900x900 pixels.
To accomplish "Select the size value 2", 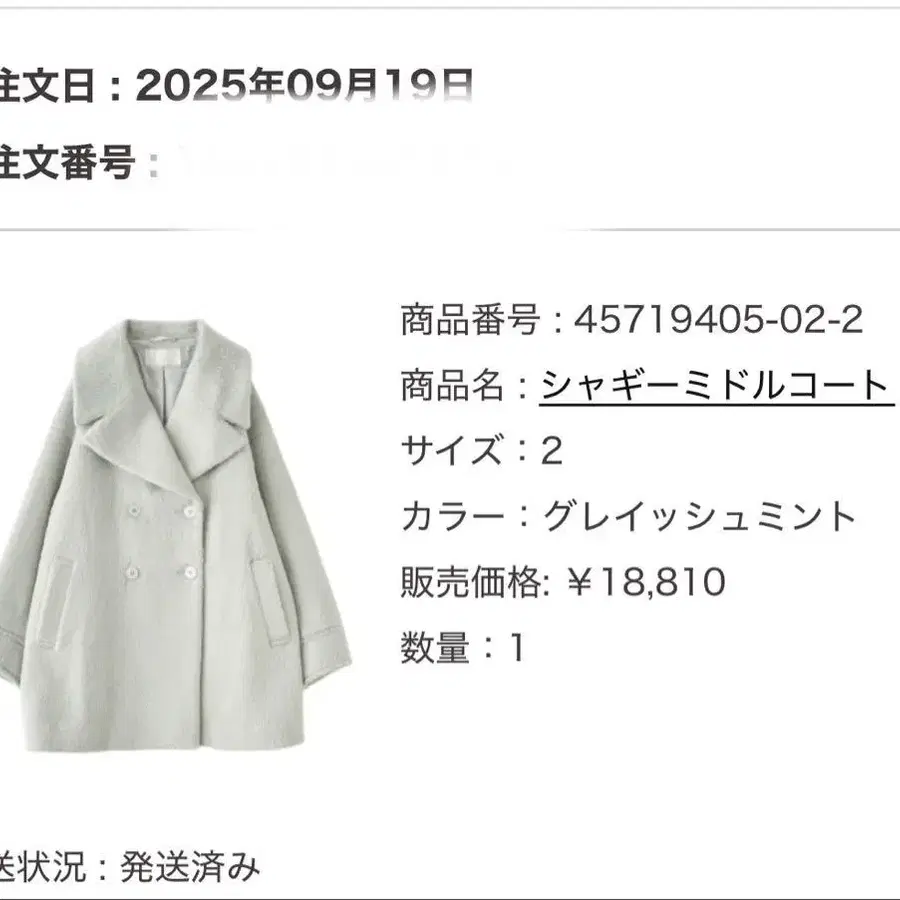I will tap(551, 450).
